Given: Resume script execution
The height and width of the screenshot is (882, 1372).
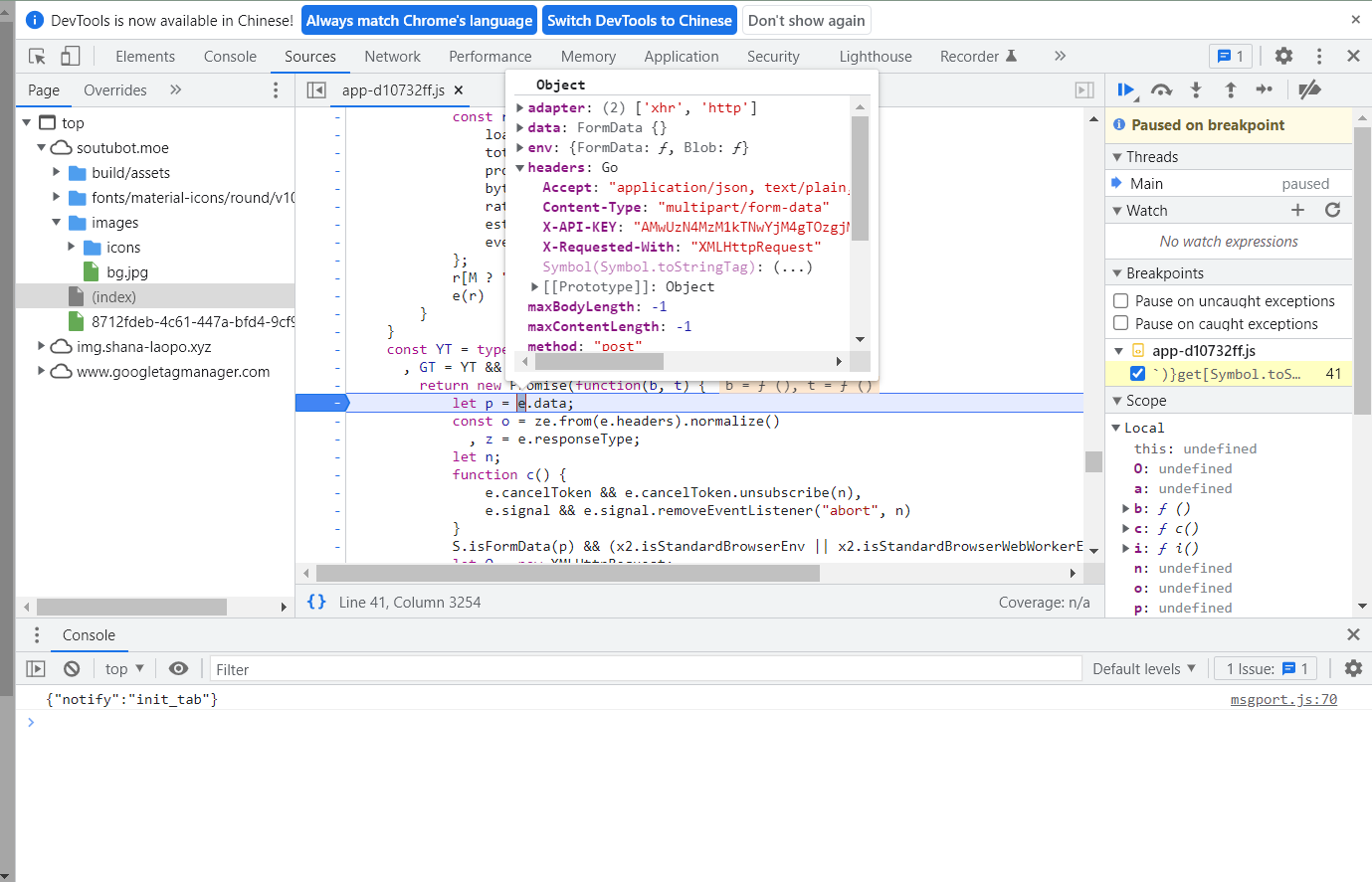Looking at the screenshot, I should tap(1125, 90).
